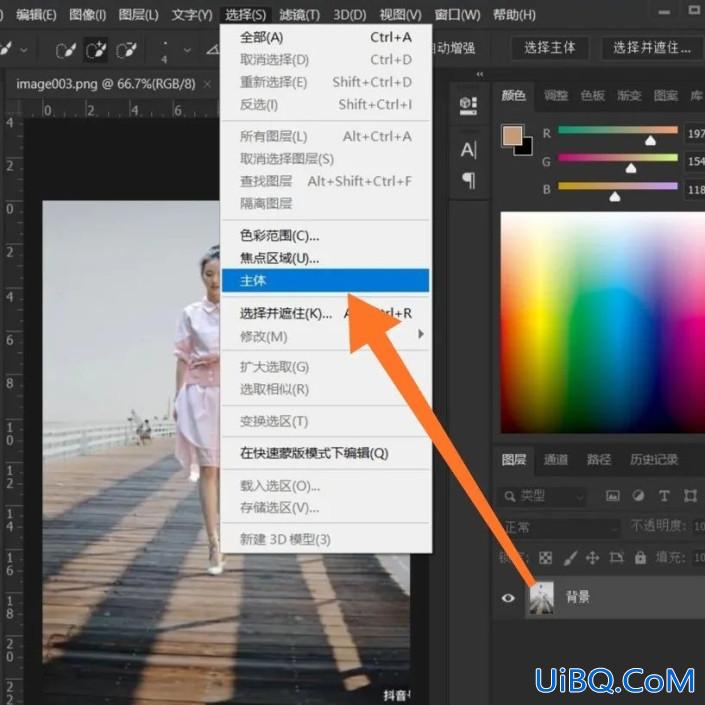This screenshot has height=705, width=705.
Task: Toggle lock image pixels brush icon
Action: coord(570,558)
